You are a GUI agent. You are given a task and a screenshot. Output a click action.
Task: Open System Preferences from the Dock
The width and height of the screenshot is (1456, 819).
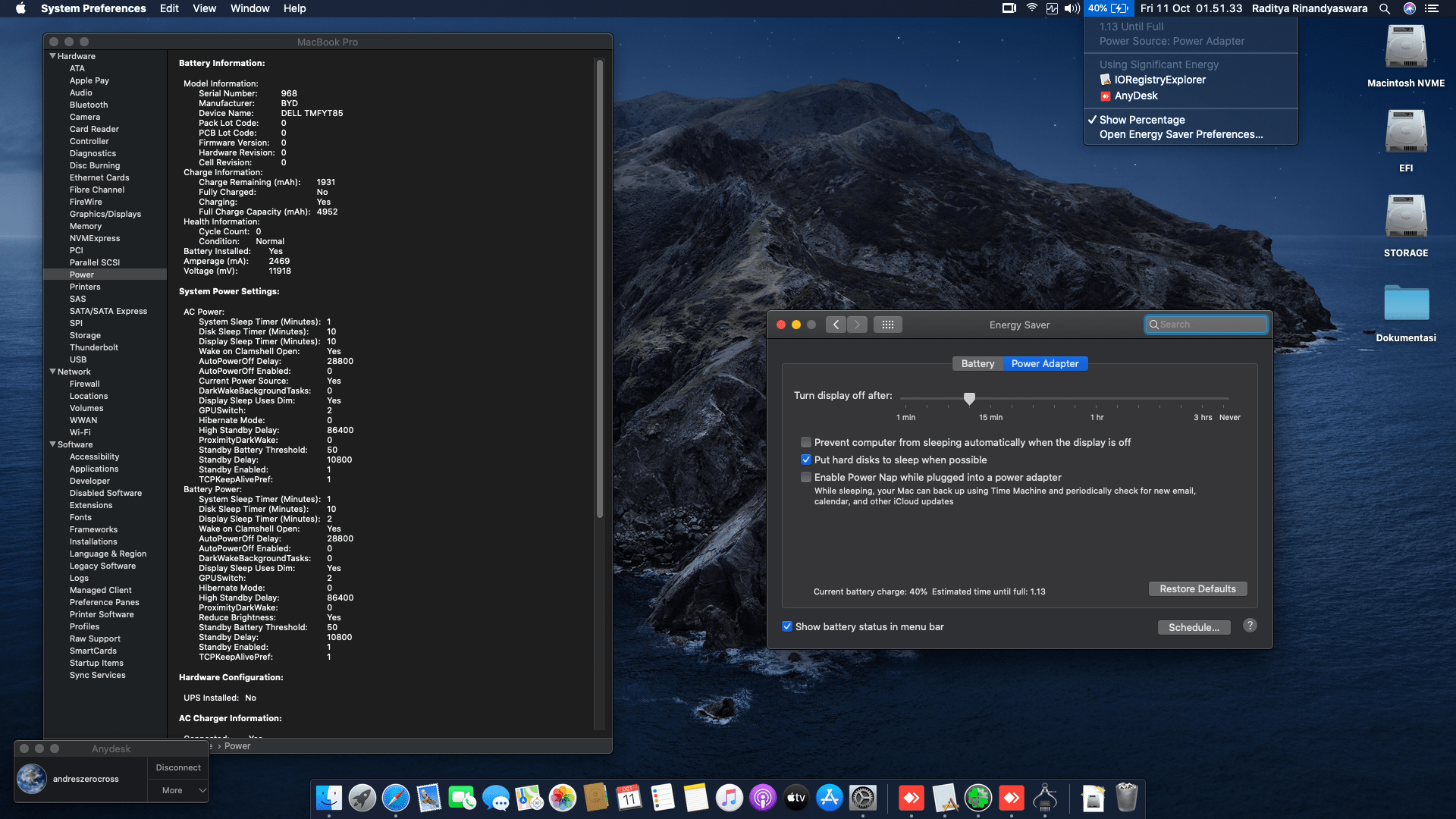point(864,798)
